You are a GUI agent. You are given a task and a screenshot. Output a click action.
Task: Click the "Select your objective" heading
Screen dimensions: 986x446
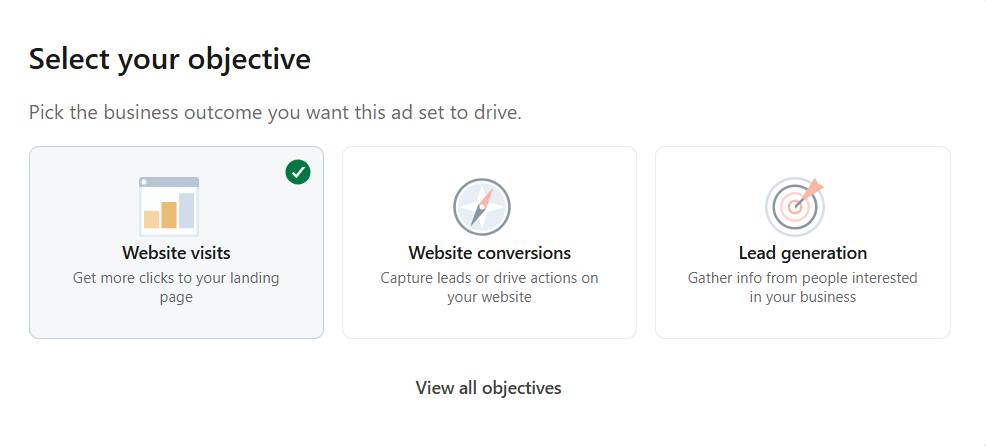click(x=170, y=59)
